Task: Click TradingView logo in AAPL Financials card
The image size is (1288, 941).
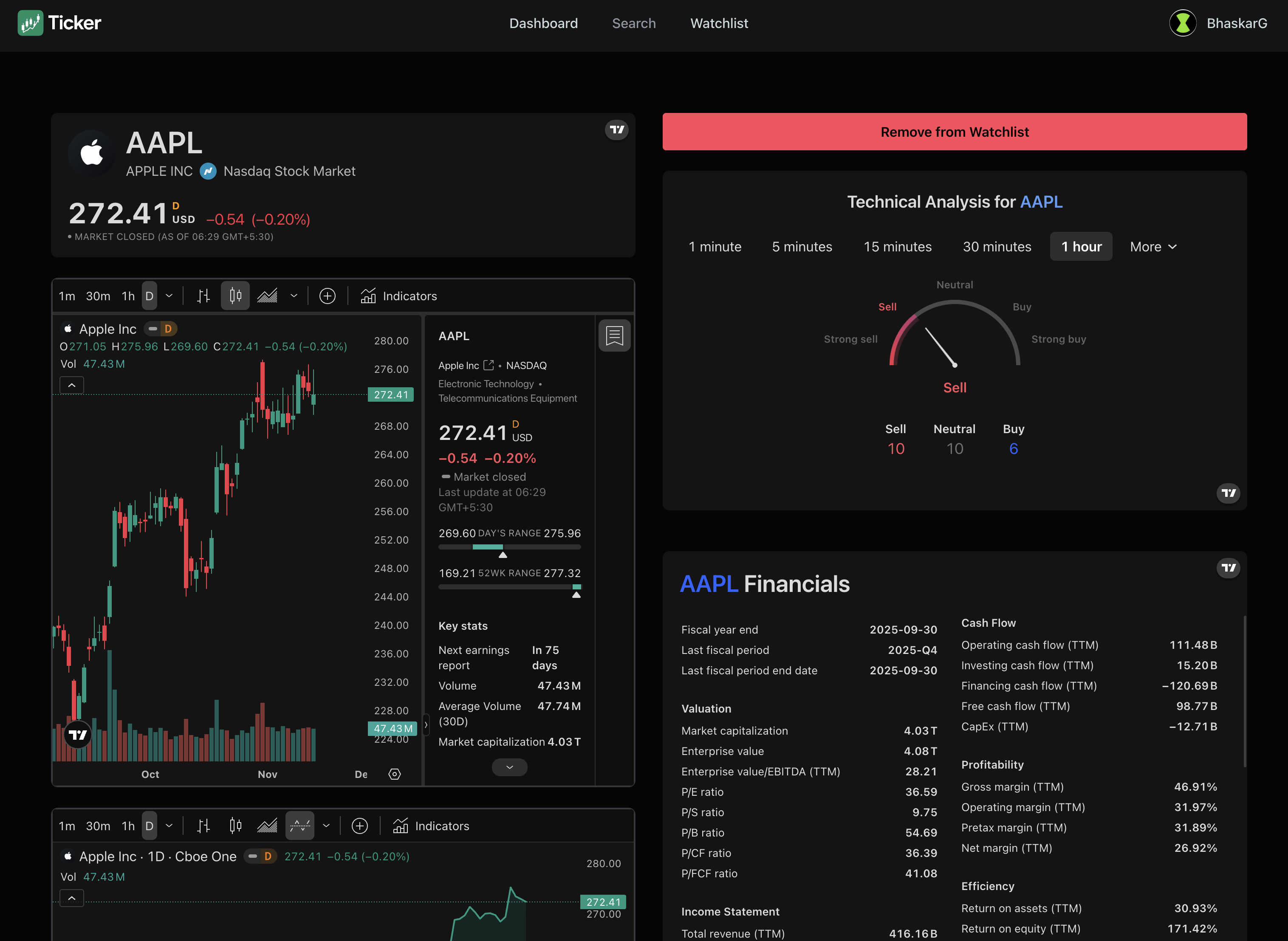Action: tap(1229, 568)
